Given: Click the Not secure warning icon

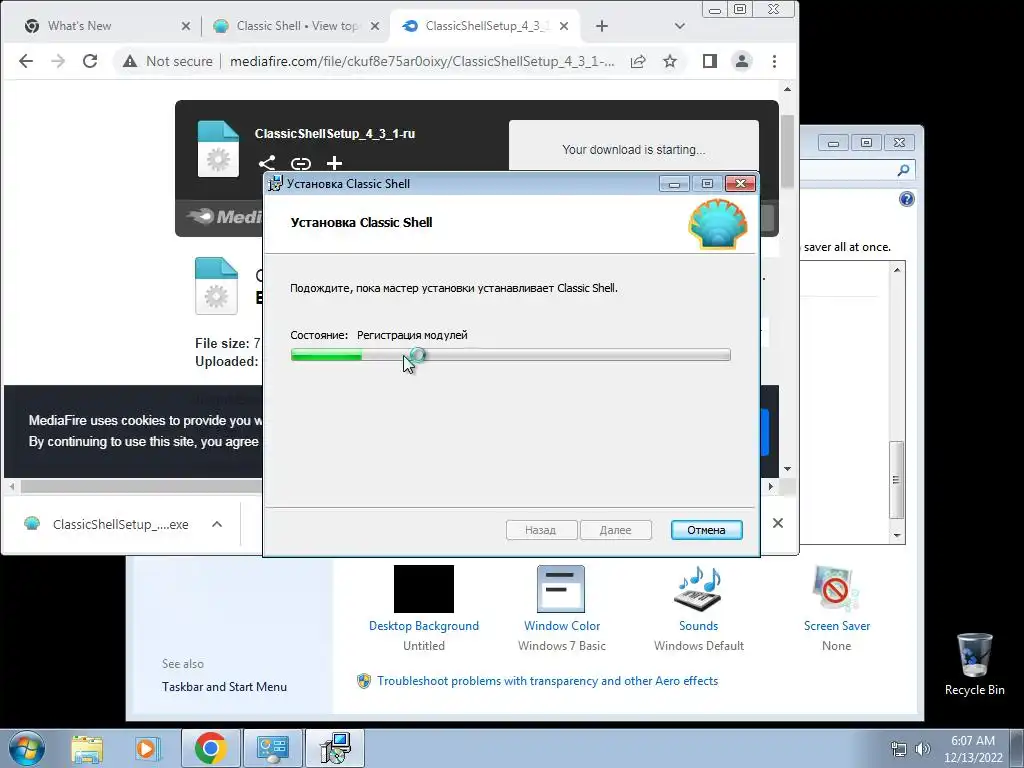Looking at the screenshot, I should pos(130,61).
